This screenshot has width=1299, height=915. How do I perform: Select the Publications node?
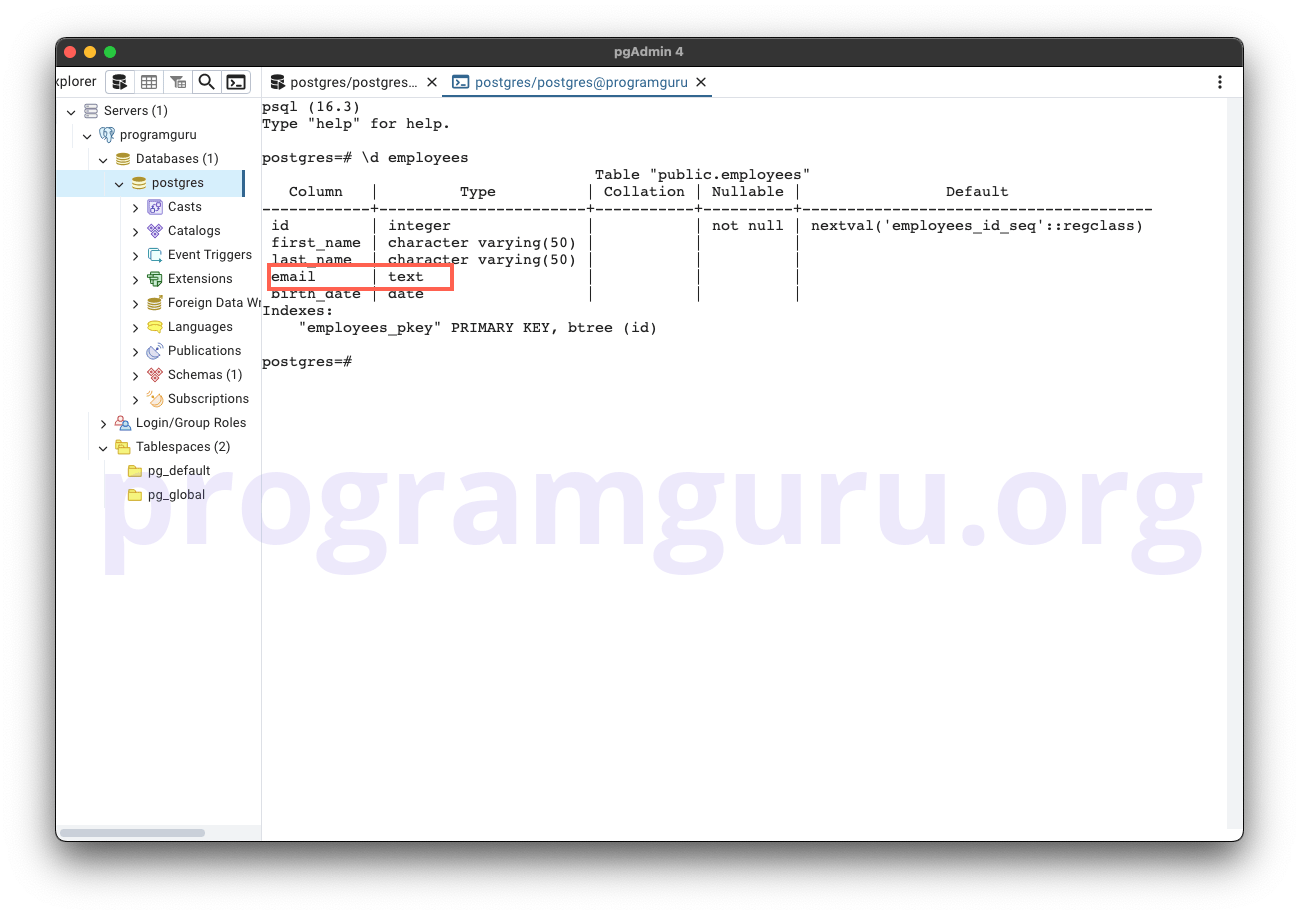[202, 350]
